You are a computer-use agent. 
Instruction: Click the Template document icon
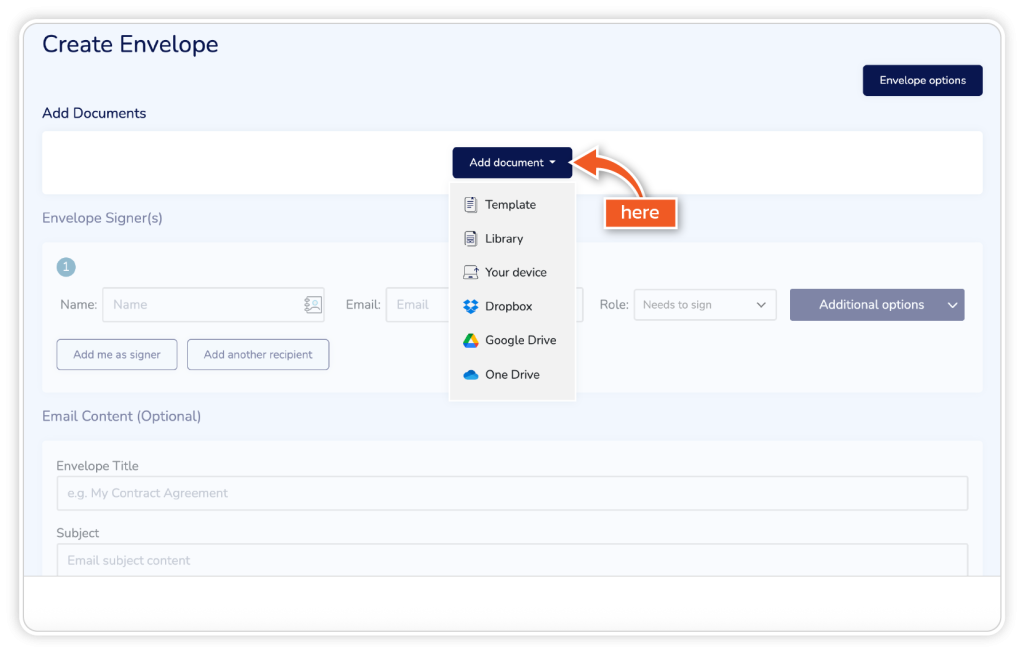[x=470, y=205]
